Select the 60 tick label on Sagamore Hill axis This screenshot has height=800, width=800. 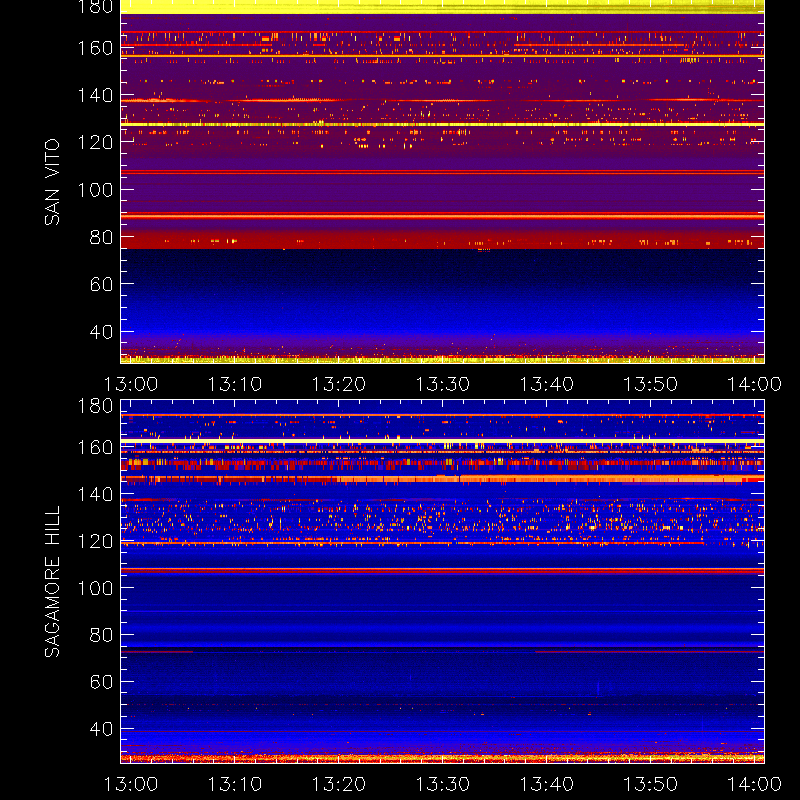[101, 682]
